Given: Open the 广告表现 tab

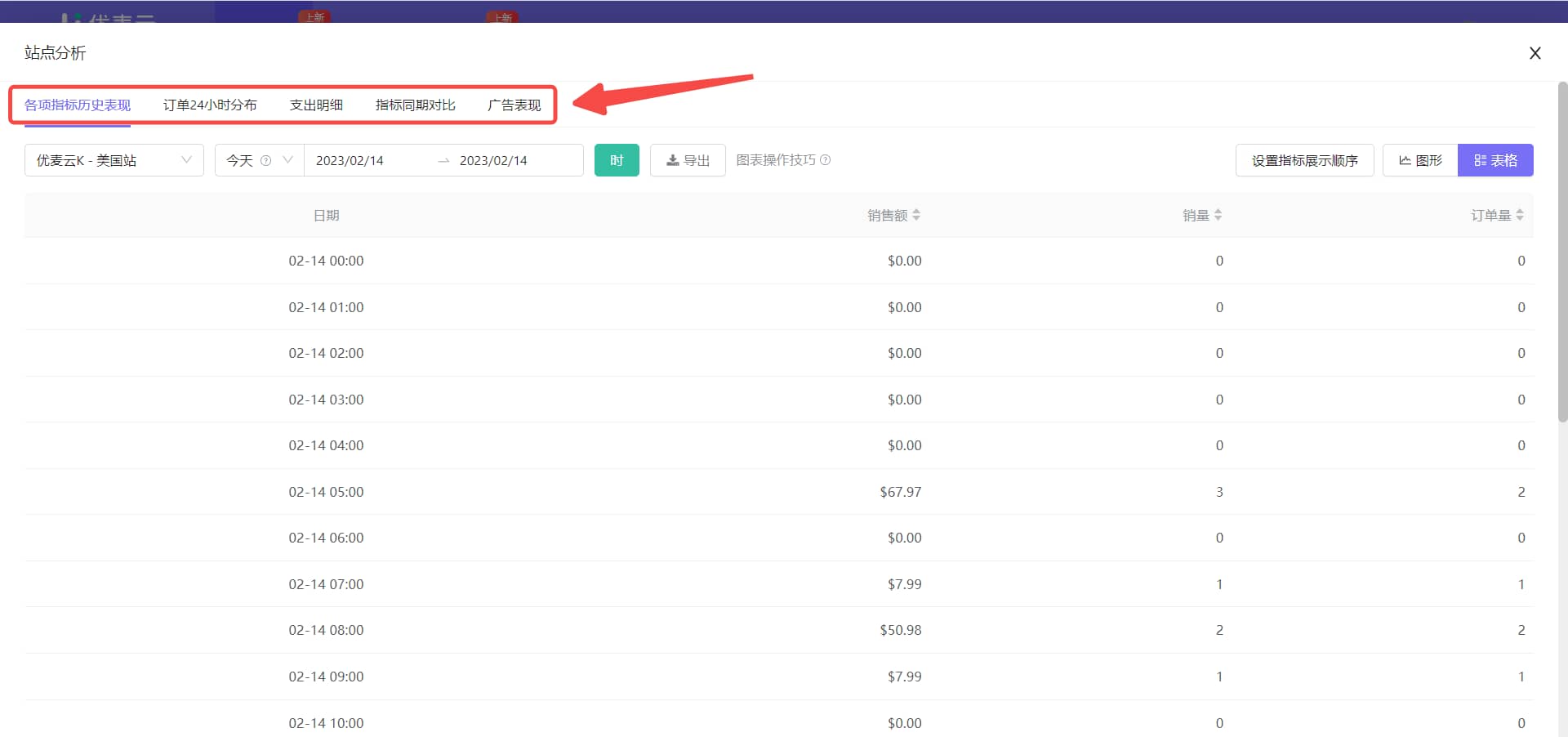Looking at the screenshot, I should click(514, 105).
